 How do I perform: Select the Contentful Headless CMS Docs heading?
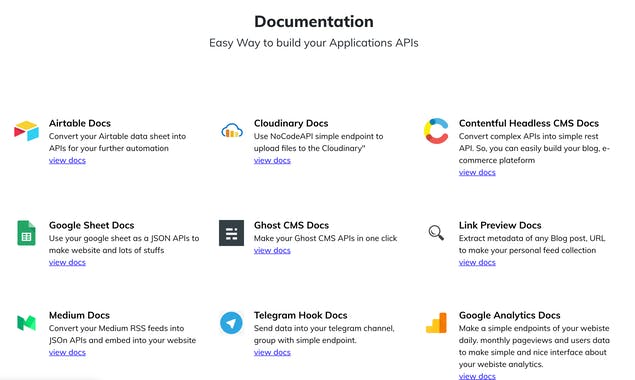528,123
